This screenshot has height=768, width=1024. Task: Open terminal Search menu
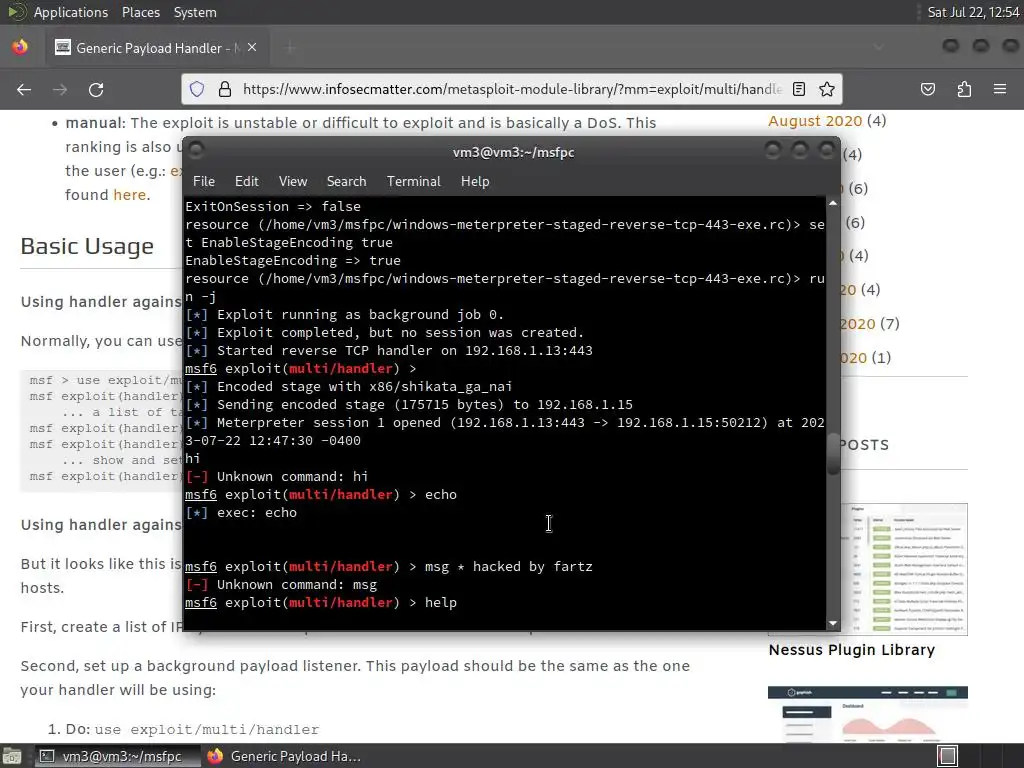pos(346,182)
